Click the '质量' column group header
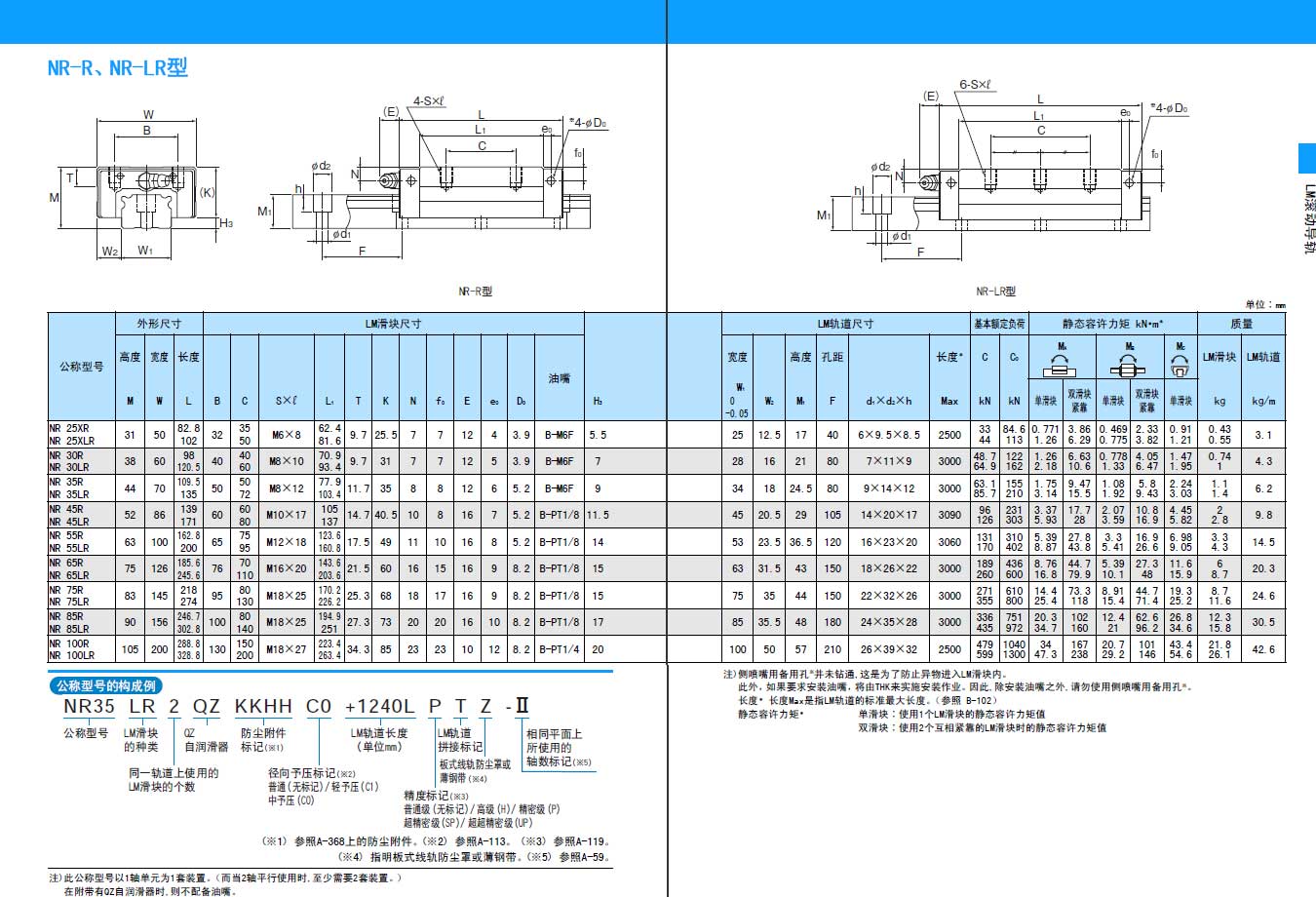This screenshot has height=897, width=1316. 1242,324
